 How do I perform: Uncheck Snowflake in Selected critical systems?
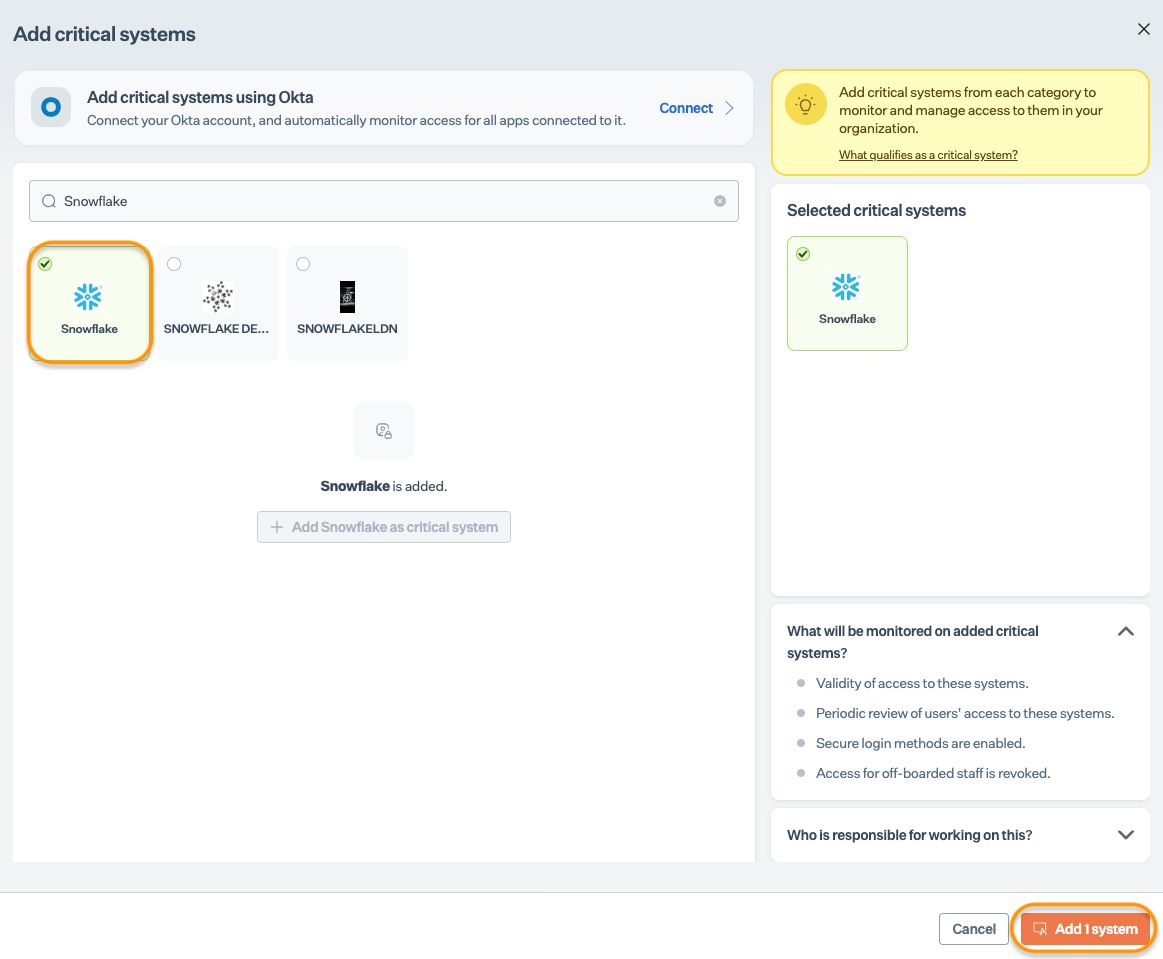click(x=803, y=254)
